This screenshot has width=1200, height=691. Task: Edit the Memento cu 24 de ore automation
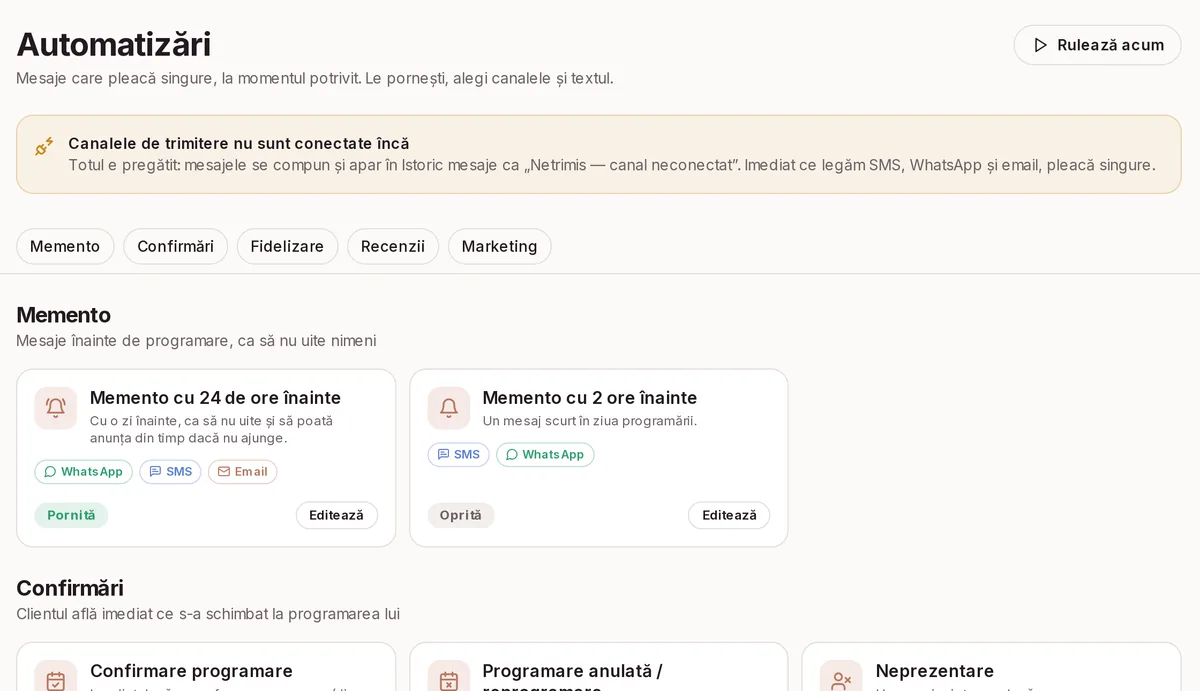point(337,515)
